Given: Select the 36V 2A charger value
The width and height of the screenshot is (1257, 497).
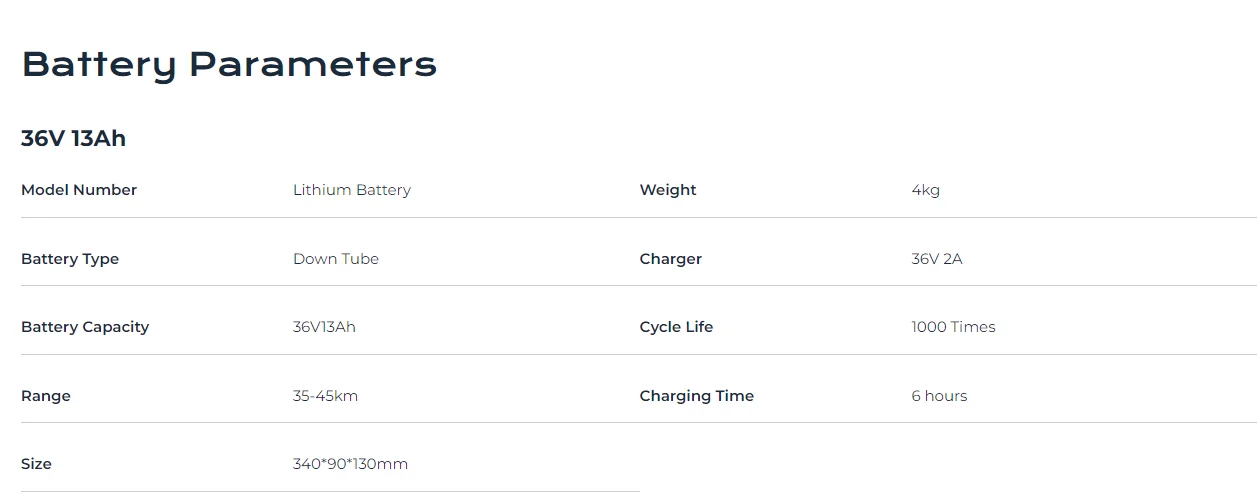Looking at the screenshot, I should (x=937, y=259).
